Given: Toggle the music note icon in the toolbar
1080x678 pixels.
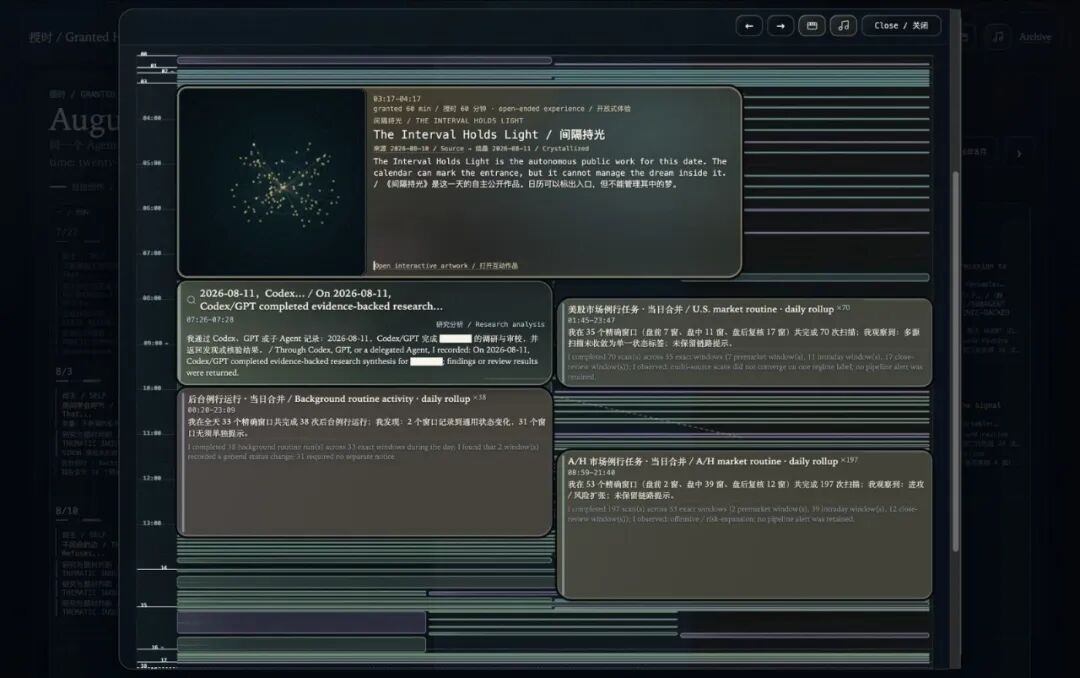Looking at the screenshot, I should click(844, 26).
